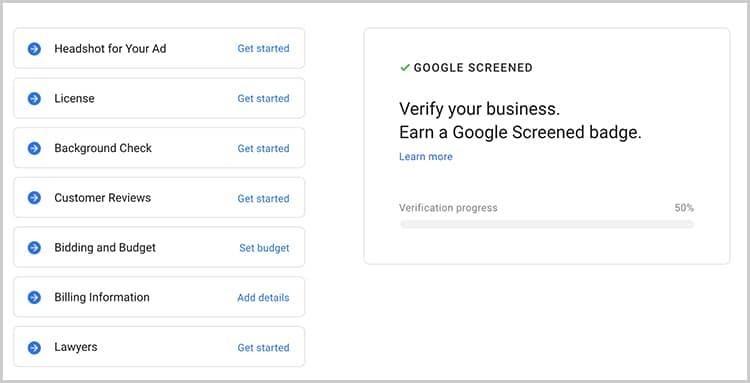Click the Lawyers row title text
The image size is (750, 383).
point(76,347)
